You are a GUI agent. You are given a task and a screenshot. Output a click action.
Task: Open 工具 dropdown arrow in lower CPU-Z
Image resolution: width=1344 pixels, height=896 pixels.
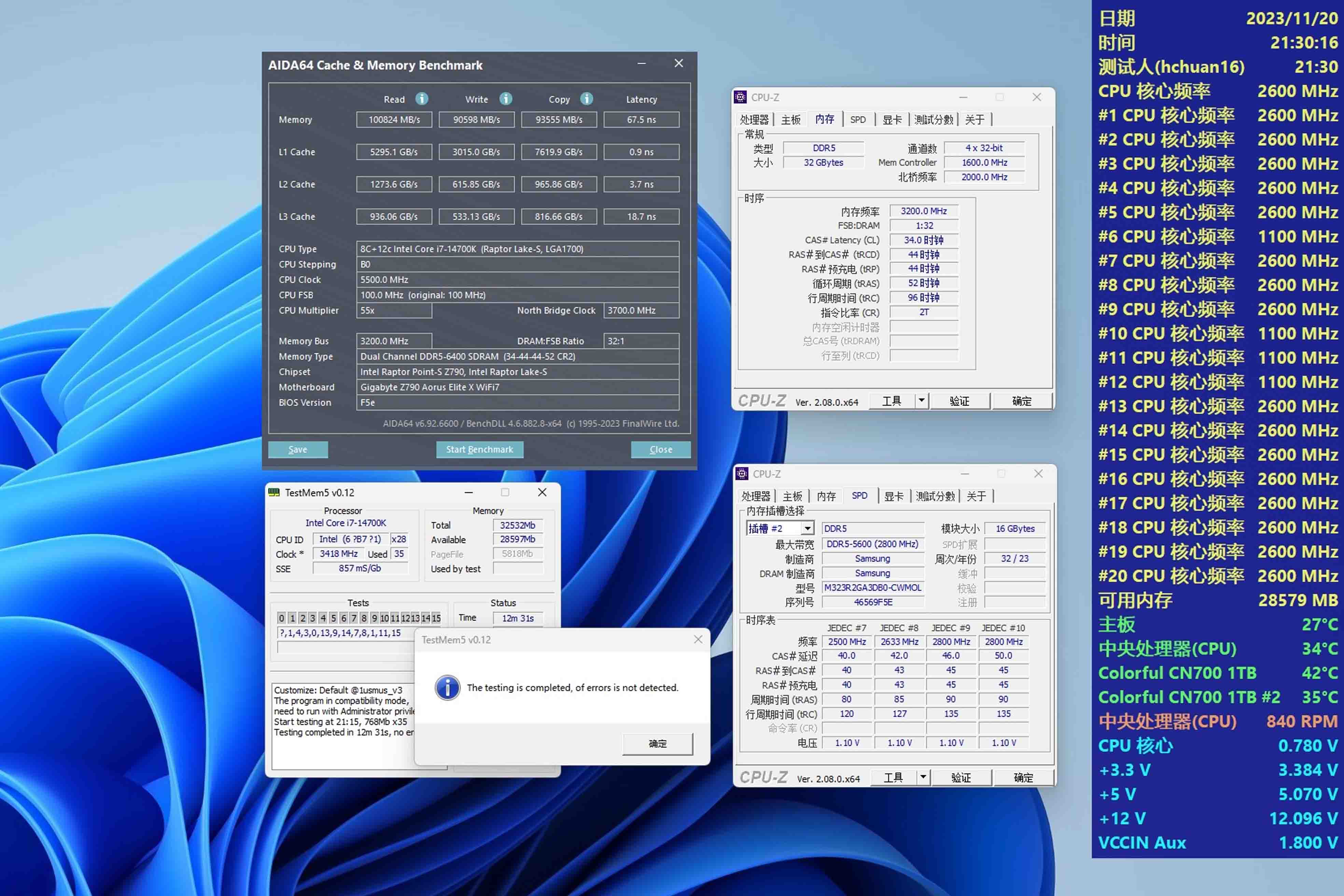click(923, 778)
